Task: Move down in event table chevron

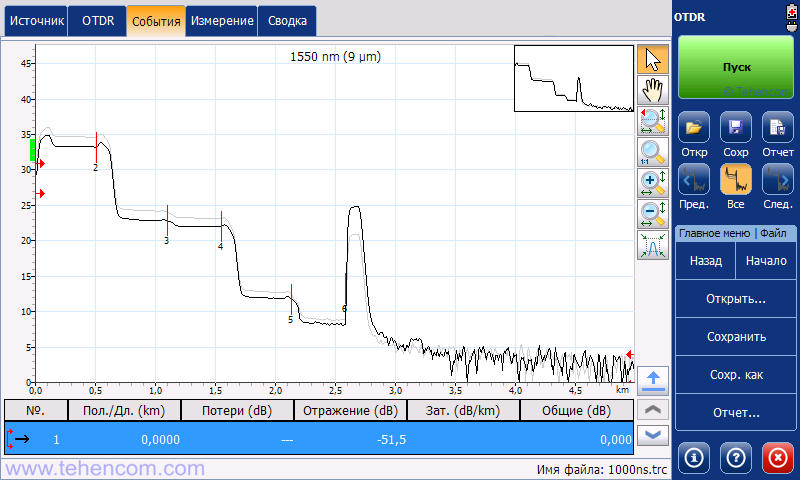Action: tap(653, 435)
